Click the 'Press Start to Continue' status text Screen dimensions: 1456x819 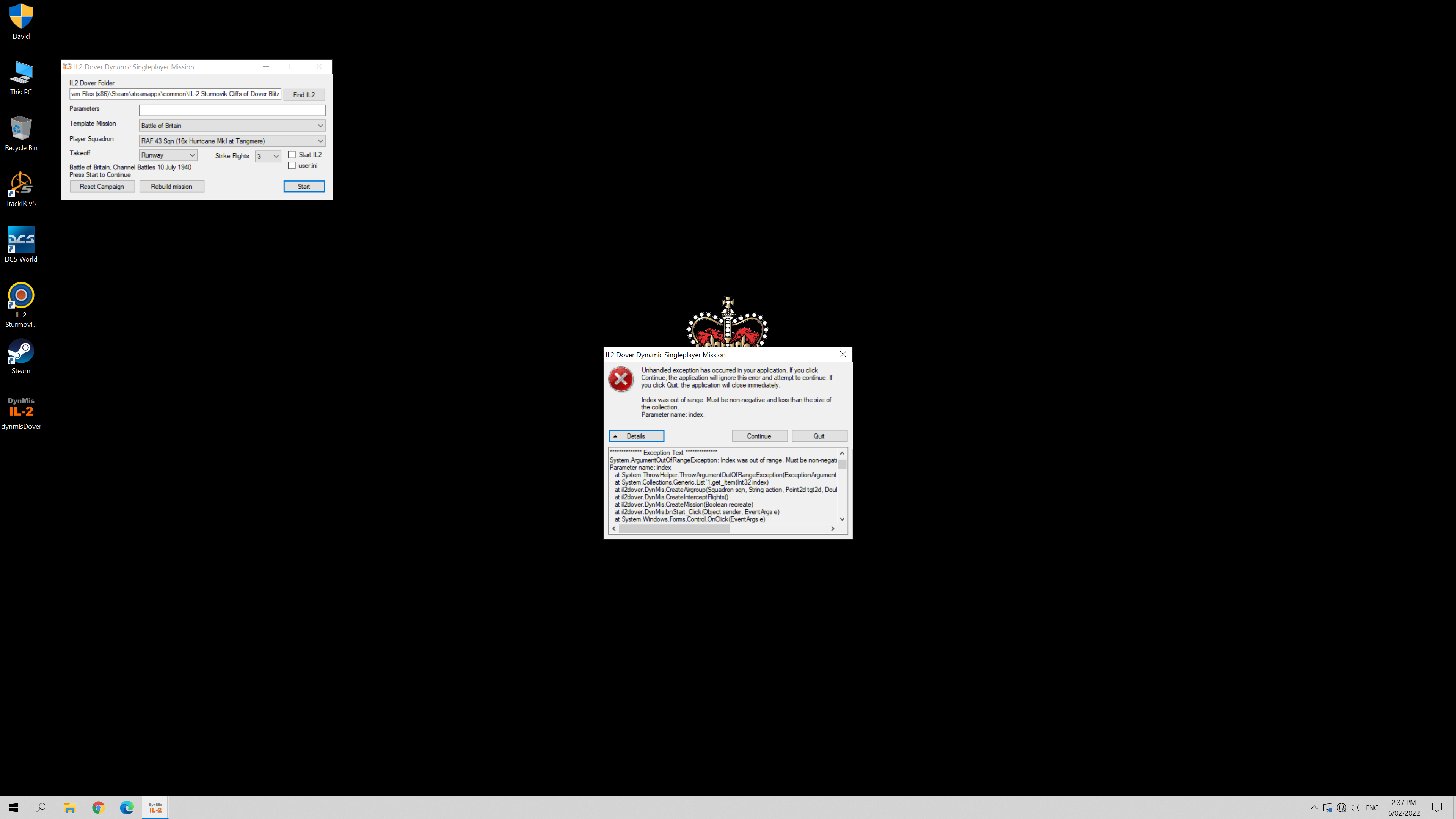pos(100,175)
